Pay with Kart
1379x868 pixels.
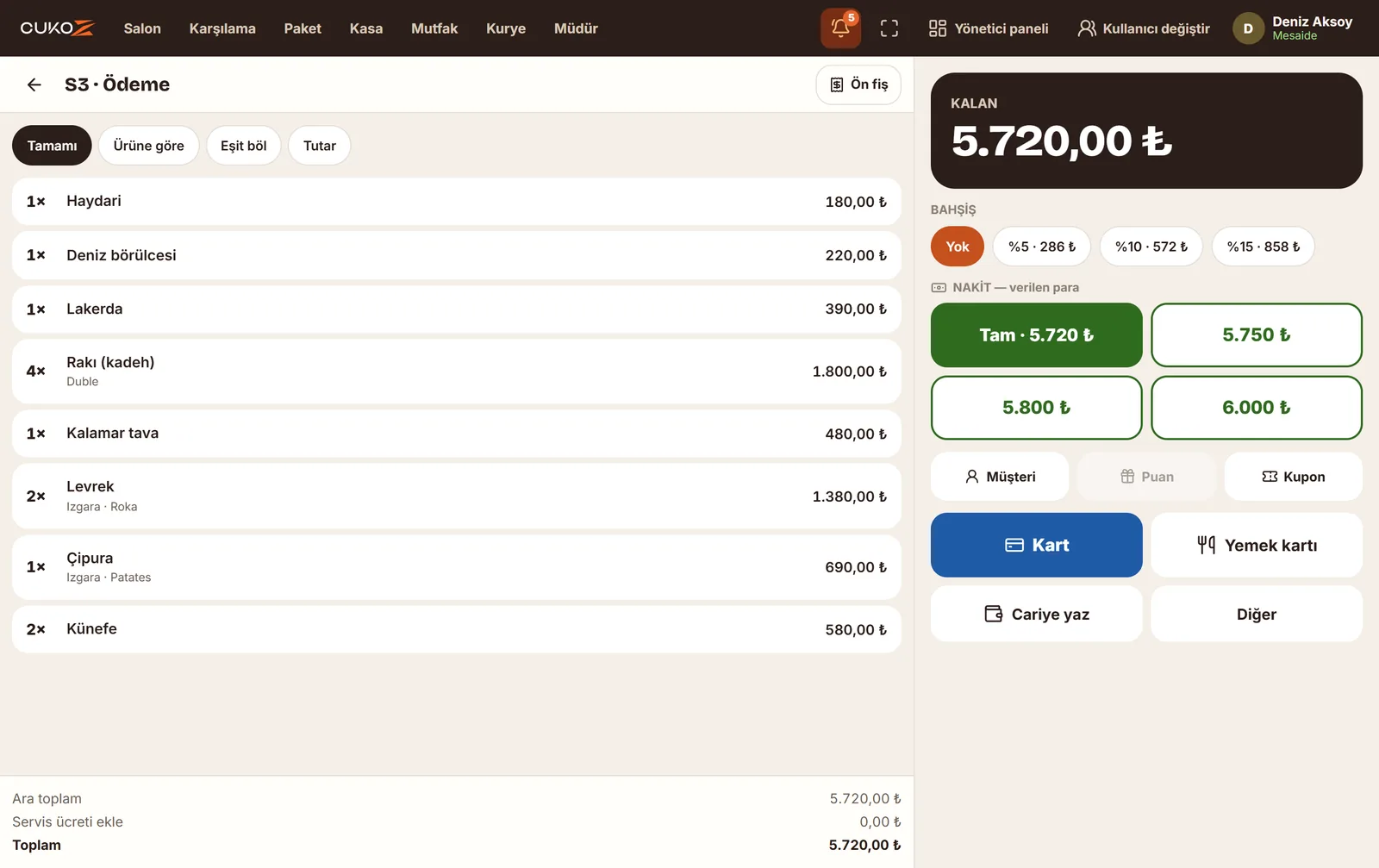(1037, 545)
